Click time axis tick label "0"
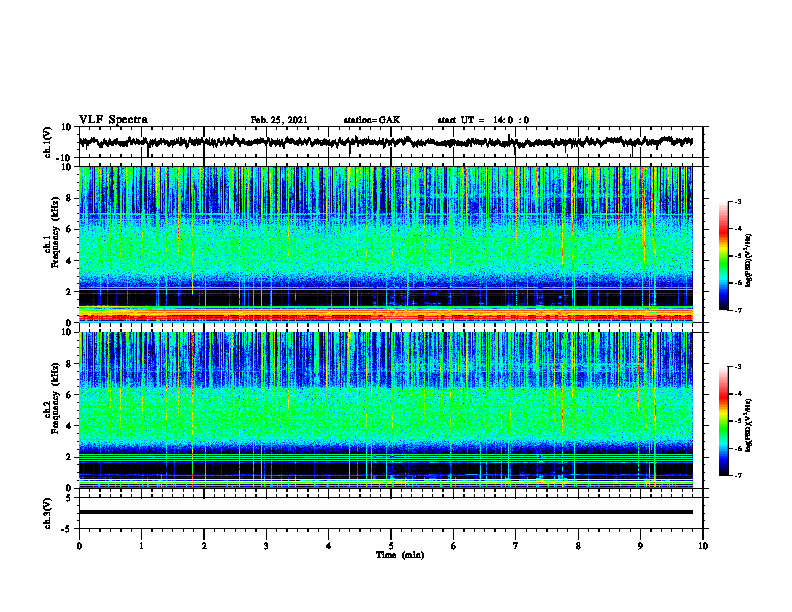 tap(79, 546)
